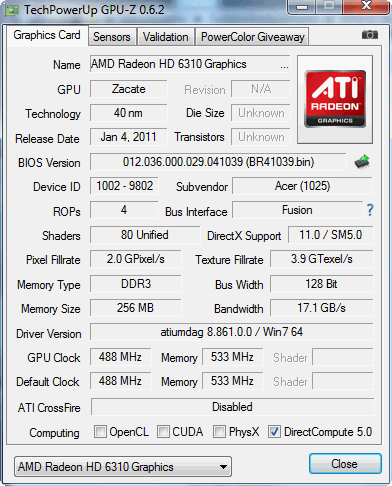392x486 pixels.
Task: Open the AMD Radeon HD 6310 dropdown
Action: [123, 467]
